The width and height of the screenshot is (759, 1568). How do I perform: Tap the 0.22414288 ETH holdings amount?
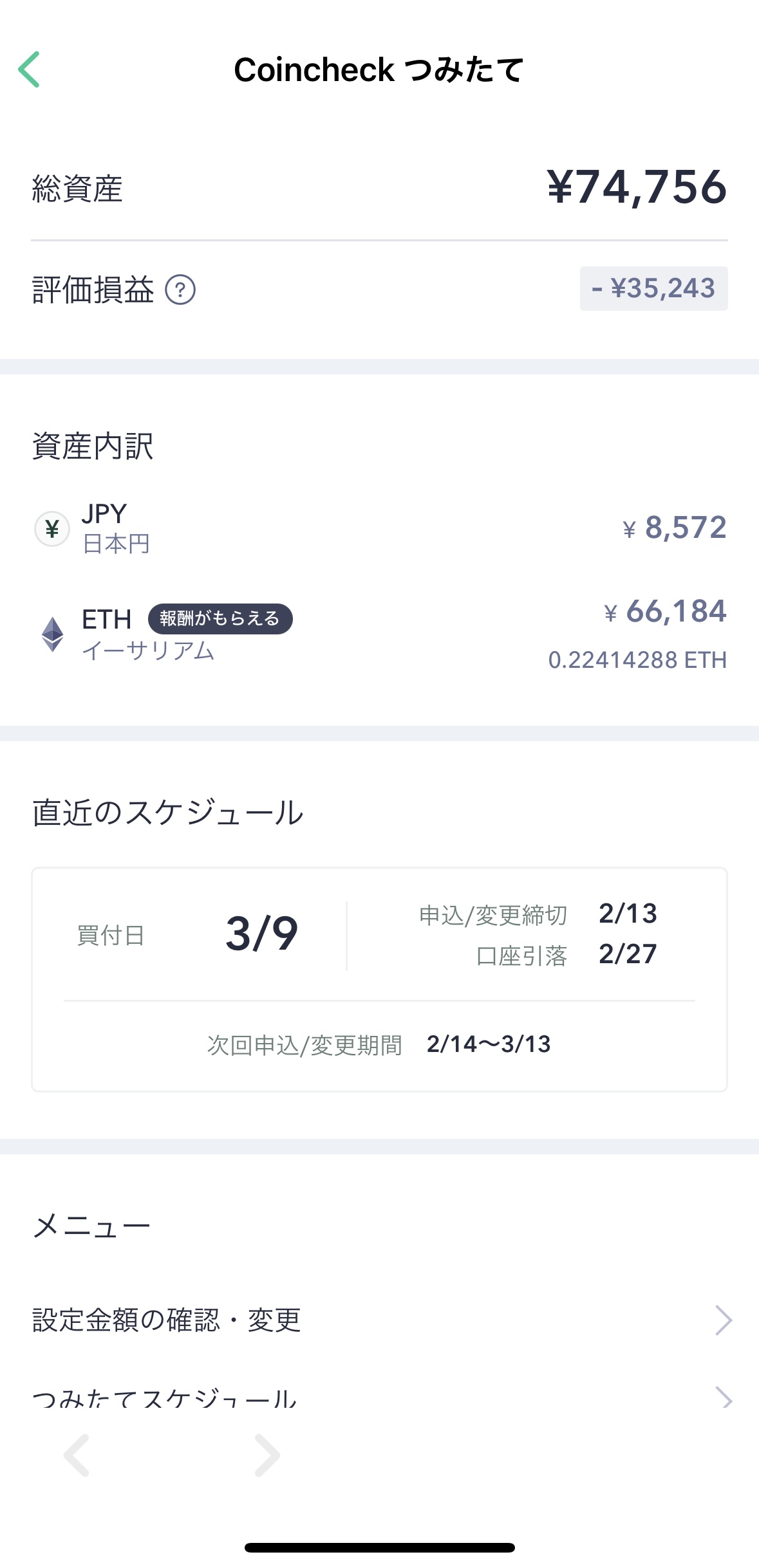(637, 660)
